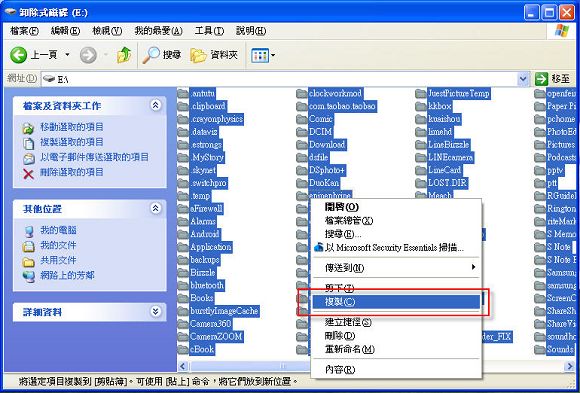Select the bluetooth folder icon
Image resolution: width=580 pixels, height=393 pixels.
[183, 285]
